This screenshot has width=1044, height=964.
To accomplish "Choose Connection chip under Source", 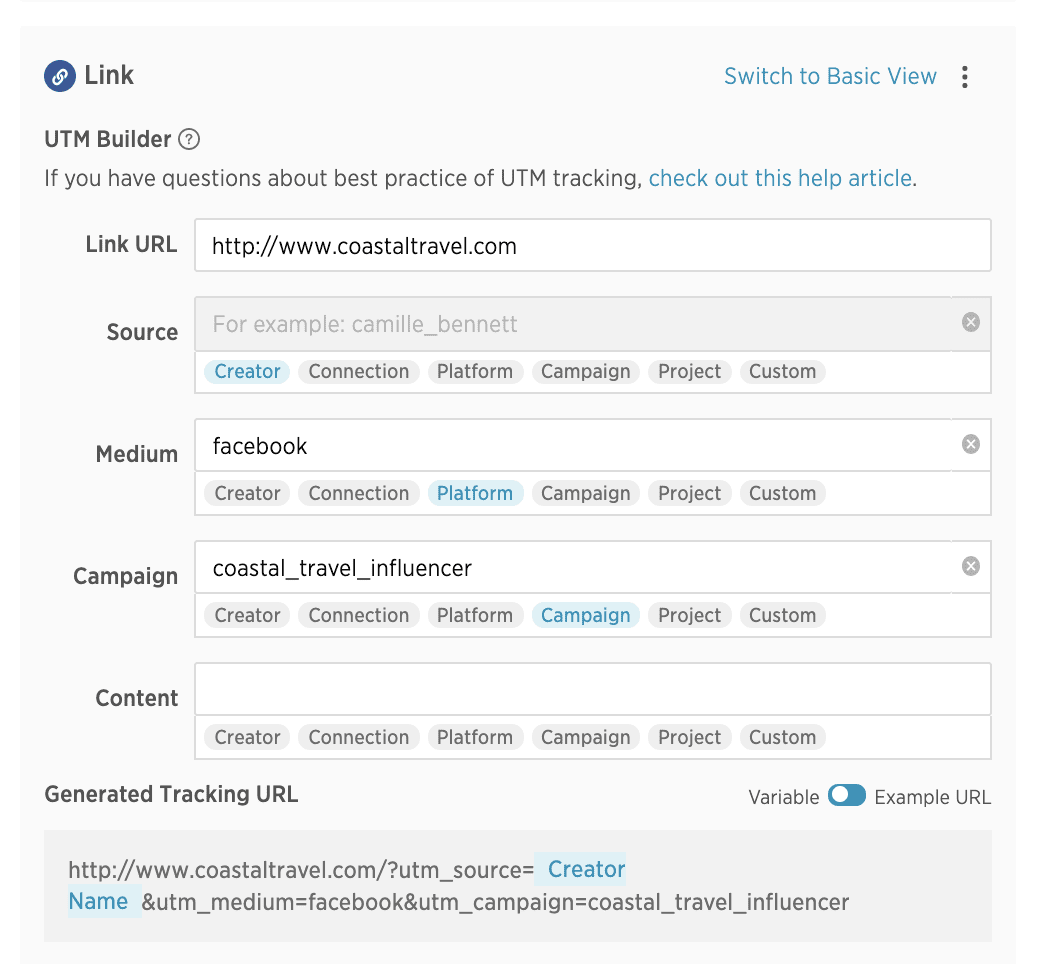I will coord(358,371).
